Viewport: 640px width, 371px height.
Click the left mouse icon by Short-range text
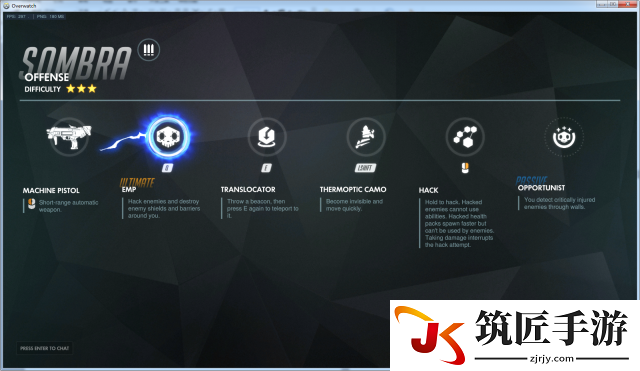(x=31, y=204)
